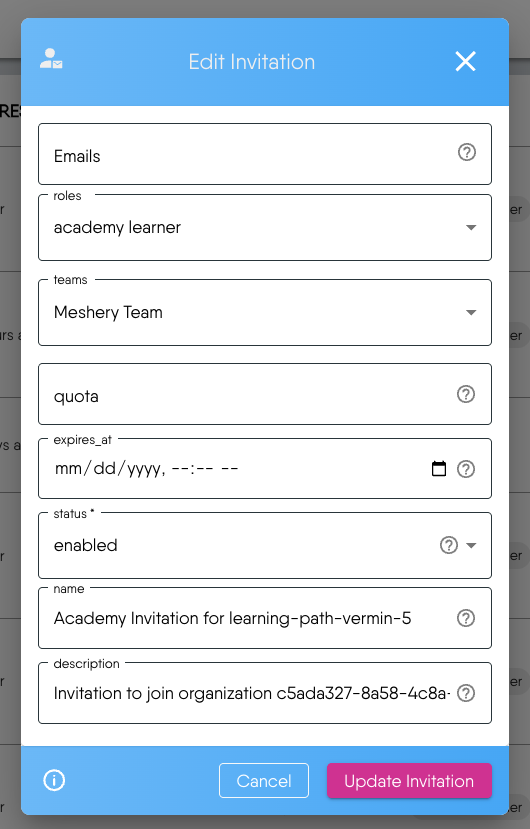
Task: Click the Update Invitation button
Action: tap(409, 780)
